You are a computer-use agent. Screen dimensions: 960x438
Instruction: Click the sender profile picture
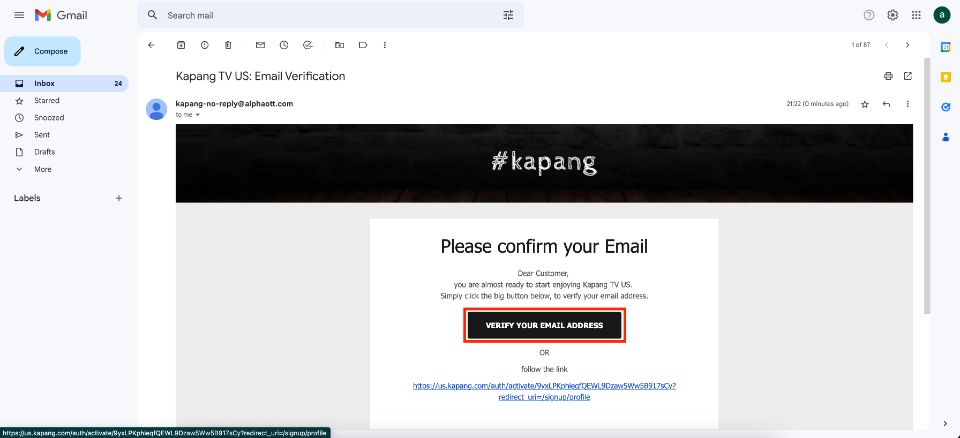point(156,109)
